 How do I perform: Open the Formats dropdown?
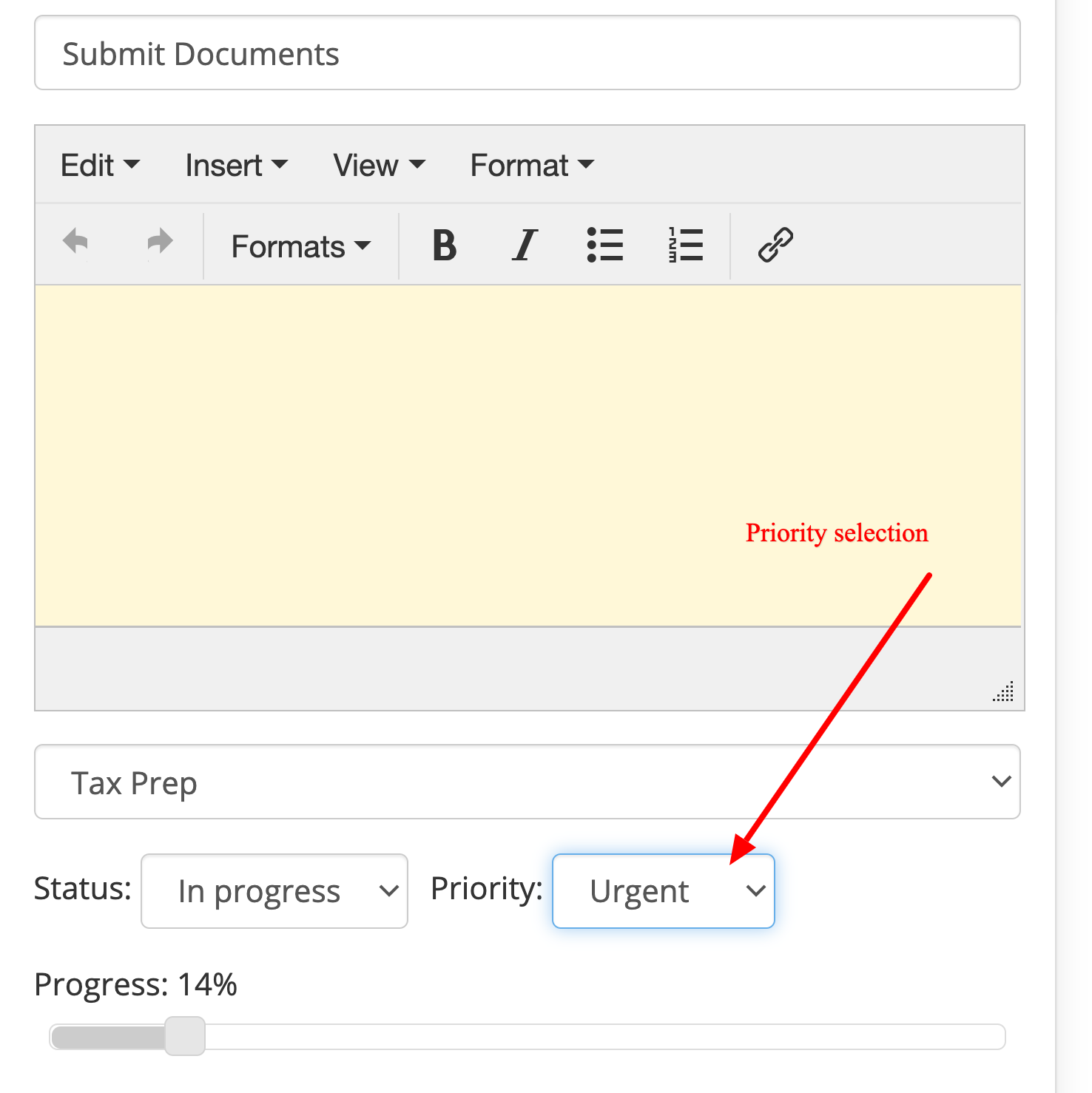[x=301, y=246]
